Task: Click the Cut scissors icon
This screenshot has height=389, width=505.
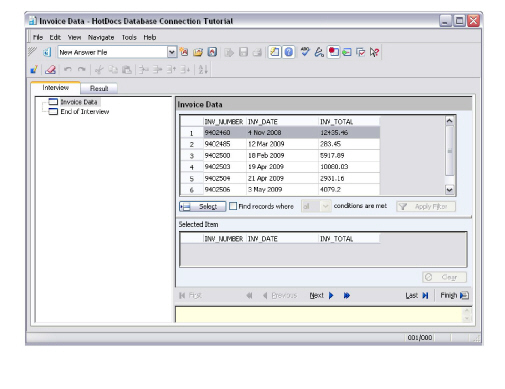Action: pyautogui.click(x=99, y=70)
